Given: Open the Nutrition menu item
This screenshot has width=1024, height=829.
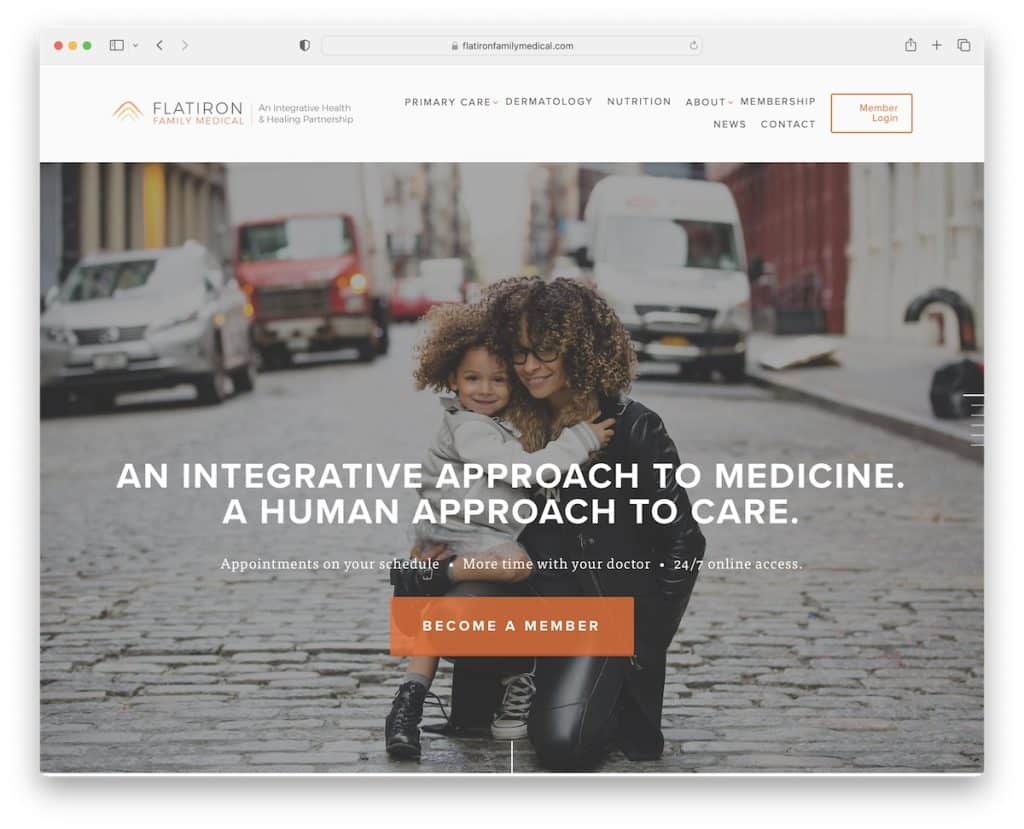Looking at the screenshot, I should (639, 101).
